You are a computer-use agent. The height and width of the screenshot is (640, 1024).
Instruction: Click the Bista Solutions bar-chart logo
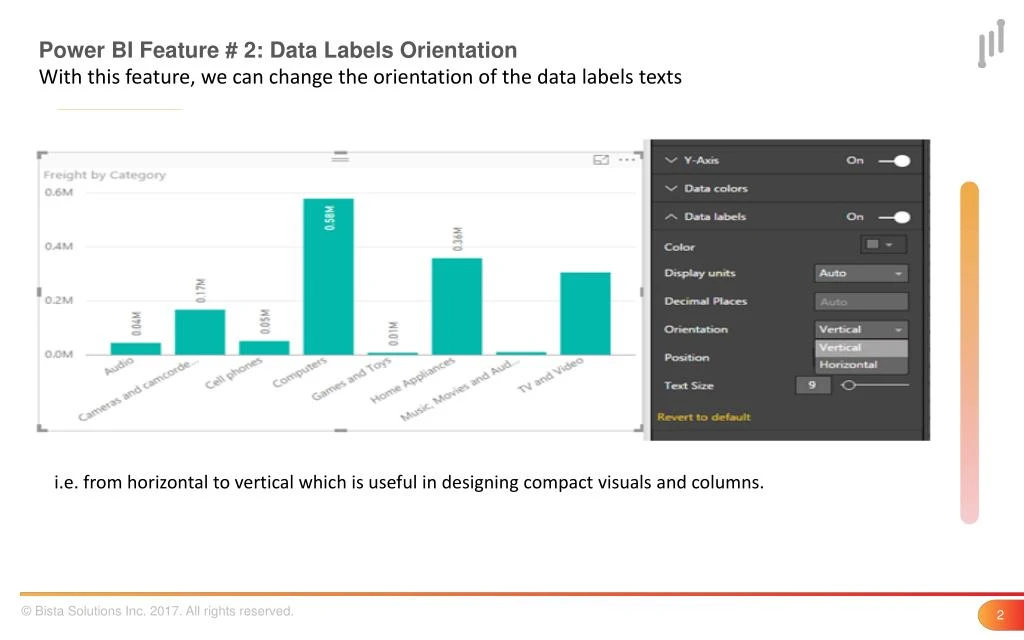[989, 43]
